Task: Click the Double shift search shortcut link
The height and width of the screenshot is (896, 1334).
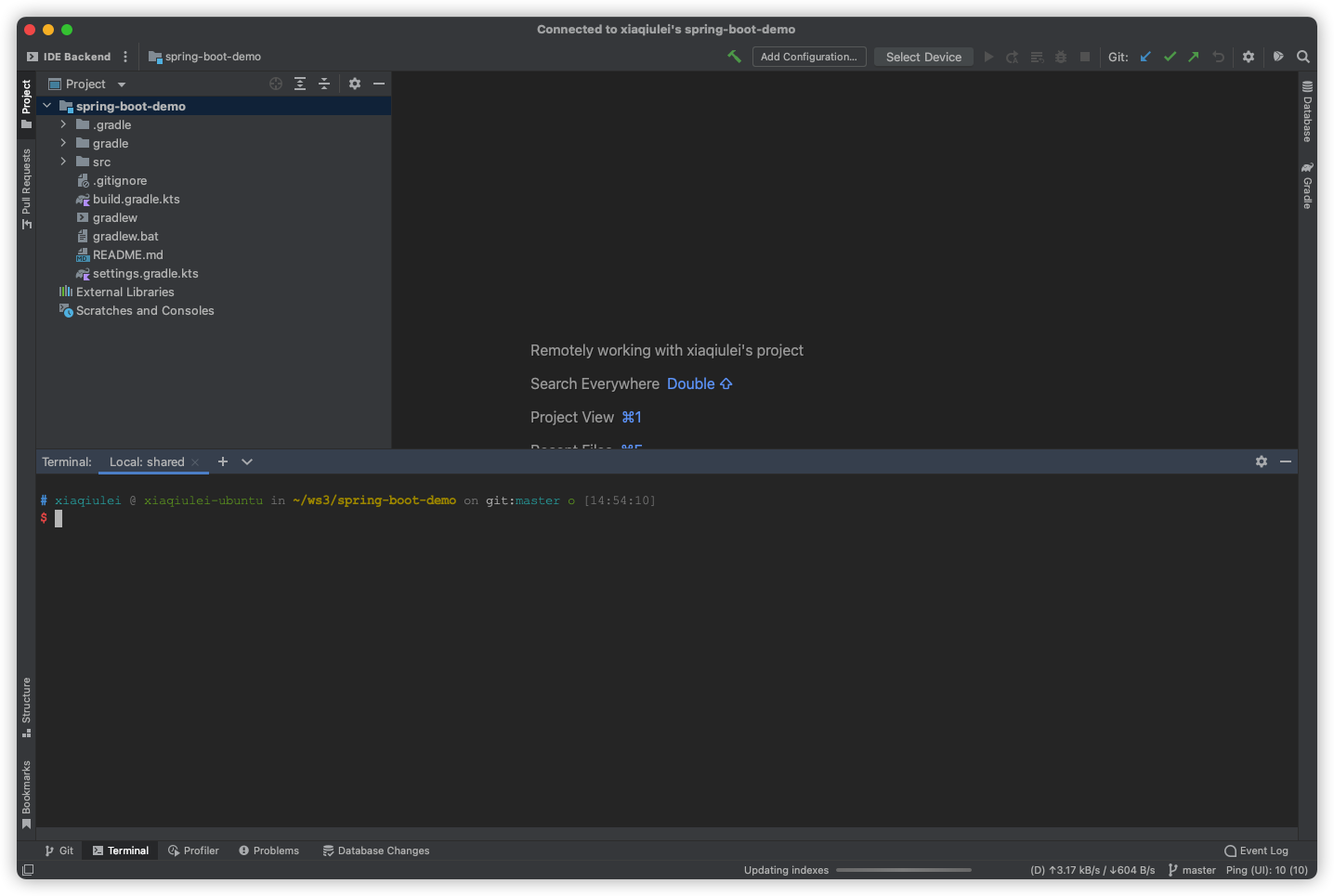Action: pyautogui.click(x=700, y=383)
